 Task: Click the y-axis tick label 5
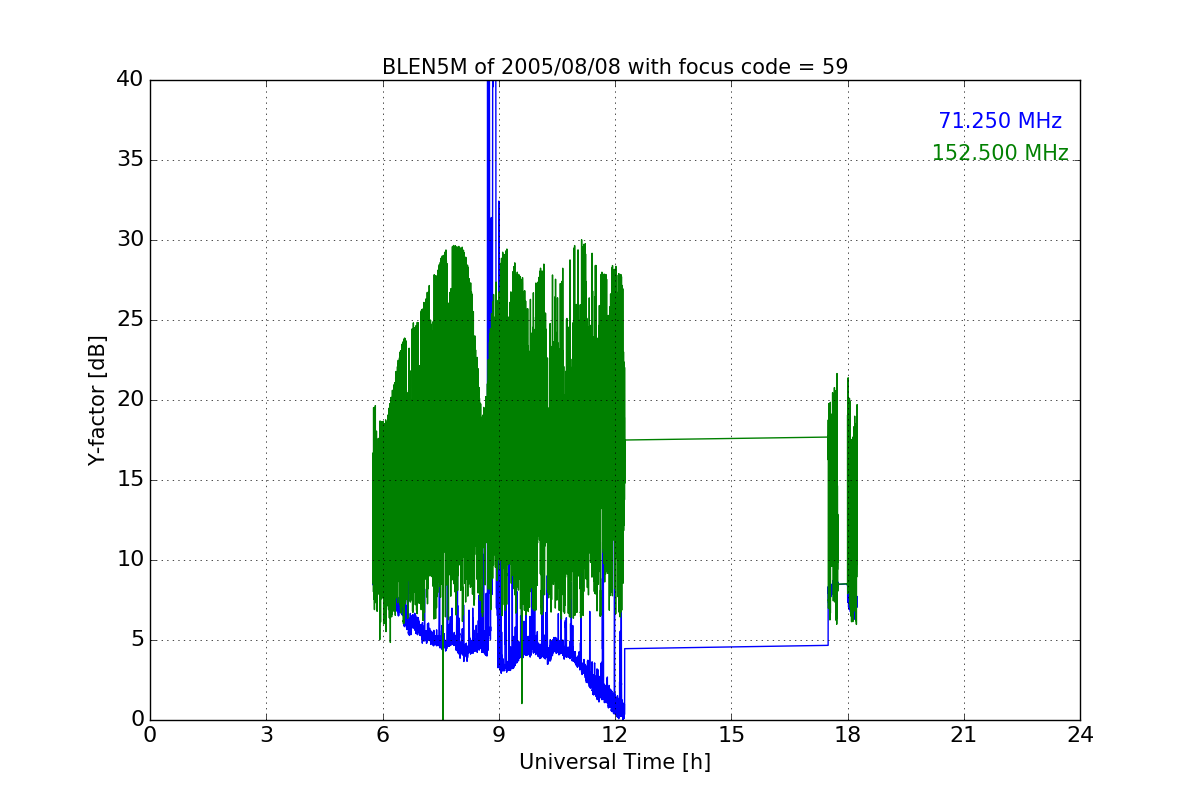(136, 640)
